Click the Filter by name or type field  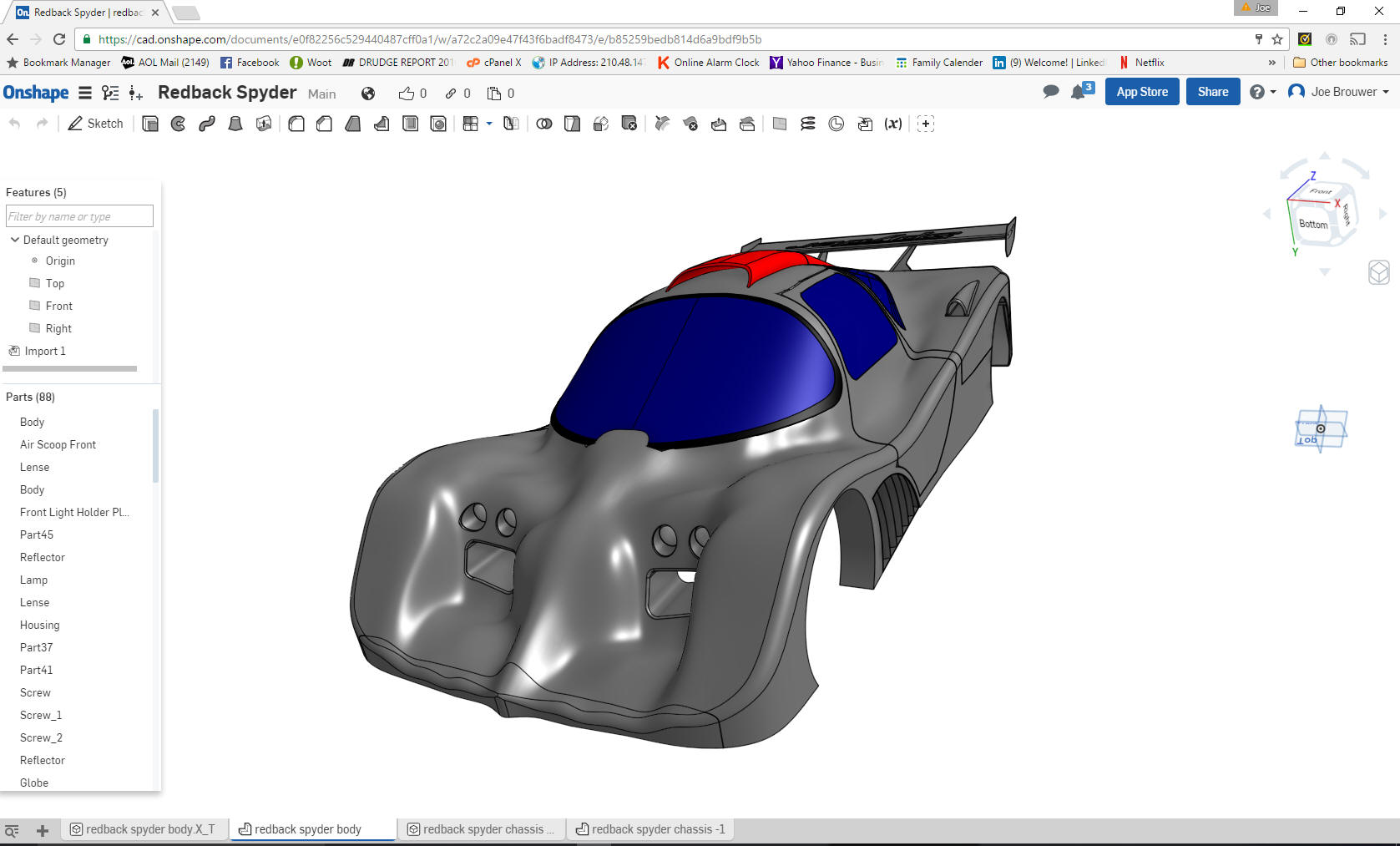tap(79, 216)
